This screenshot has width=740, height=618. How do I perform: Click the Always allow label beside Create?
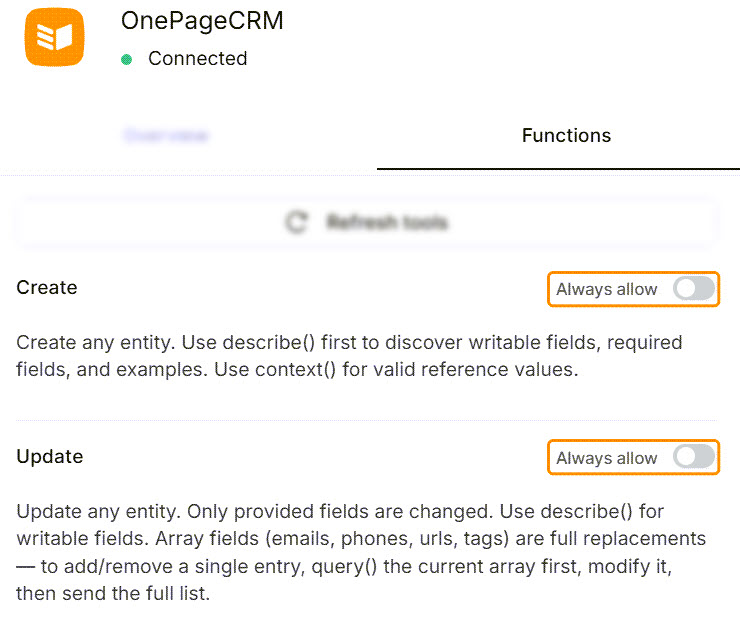pos(606,289)
